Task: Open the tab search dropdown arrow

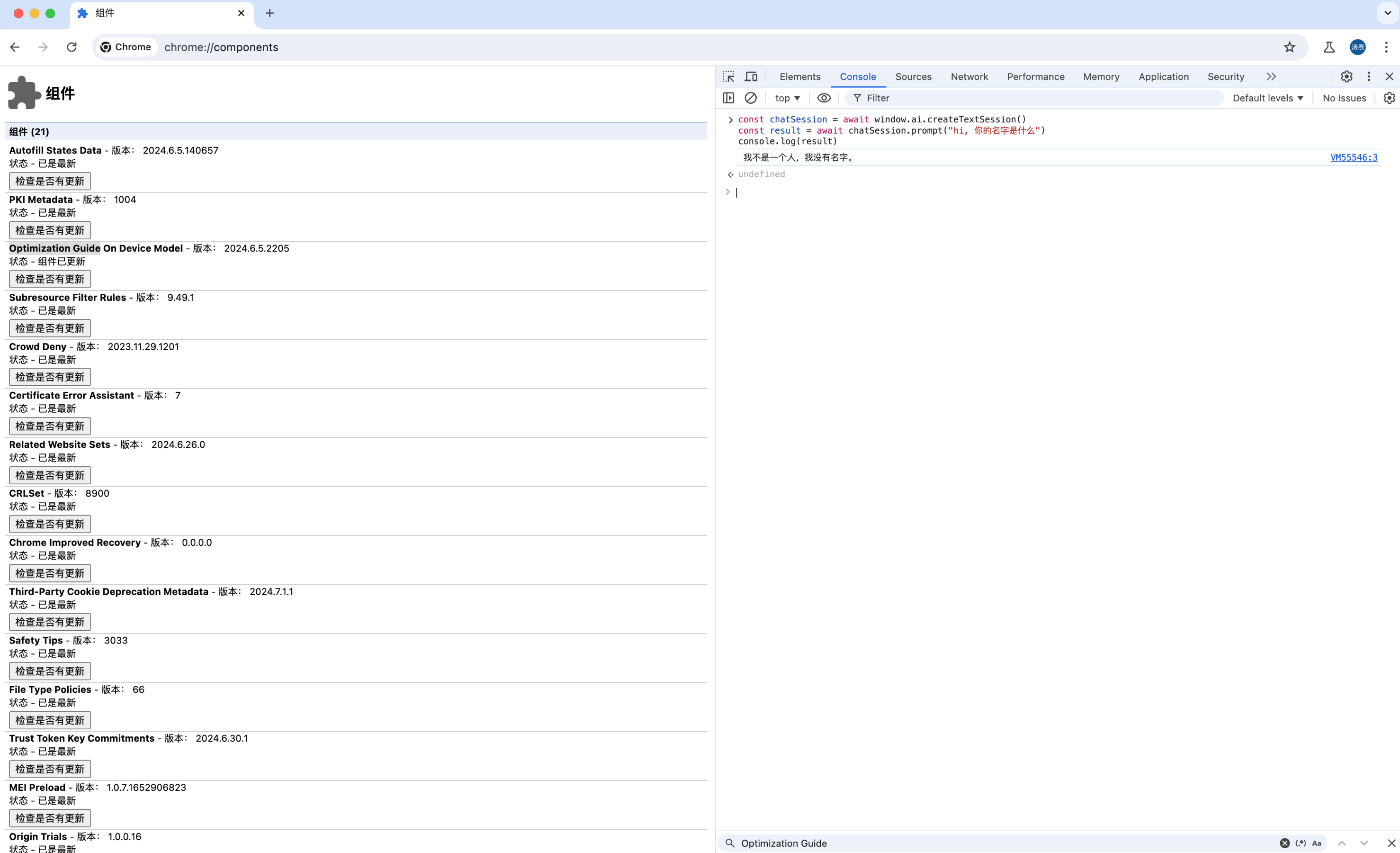Action: pyautogui.click(x=1388, y=13)
